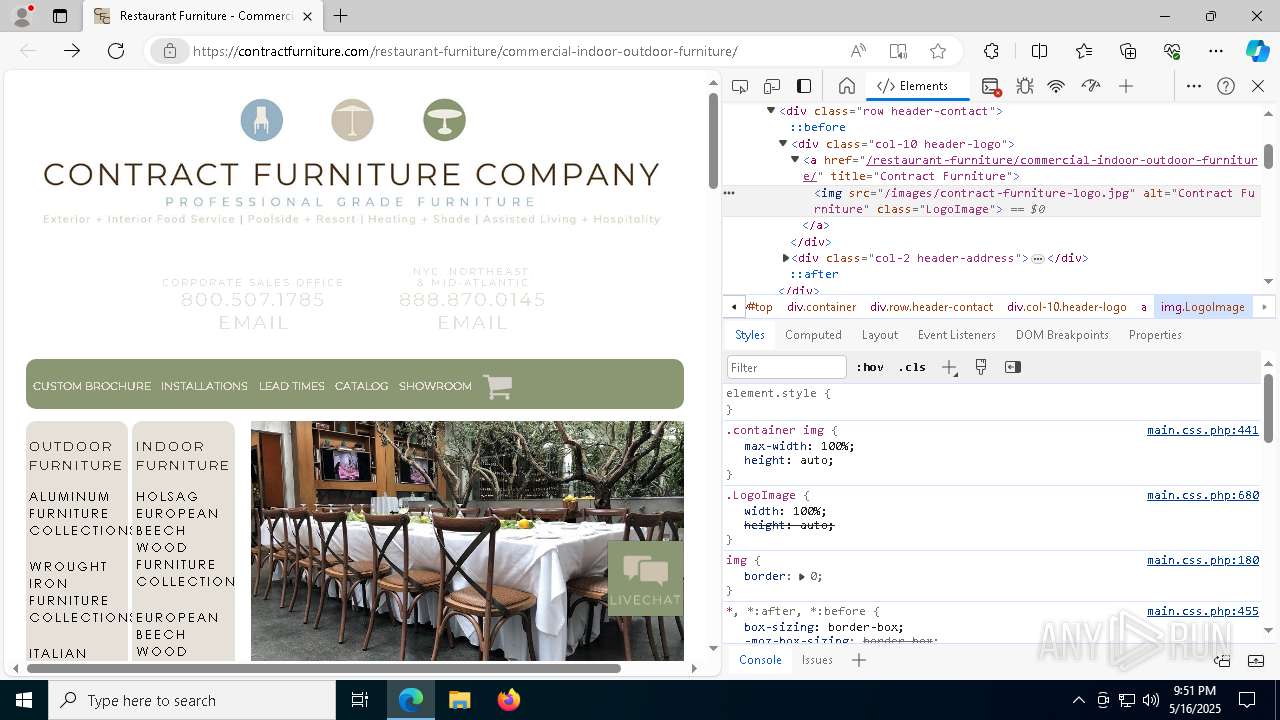Toggle the DevTools activity bar layout icon
The height and width of the screenshot is (720, 1280).
pyautogui.click(x=804, y=86)
